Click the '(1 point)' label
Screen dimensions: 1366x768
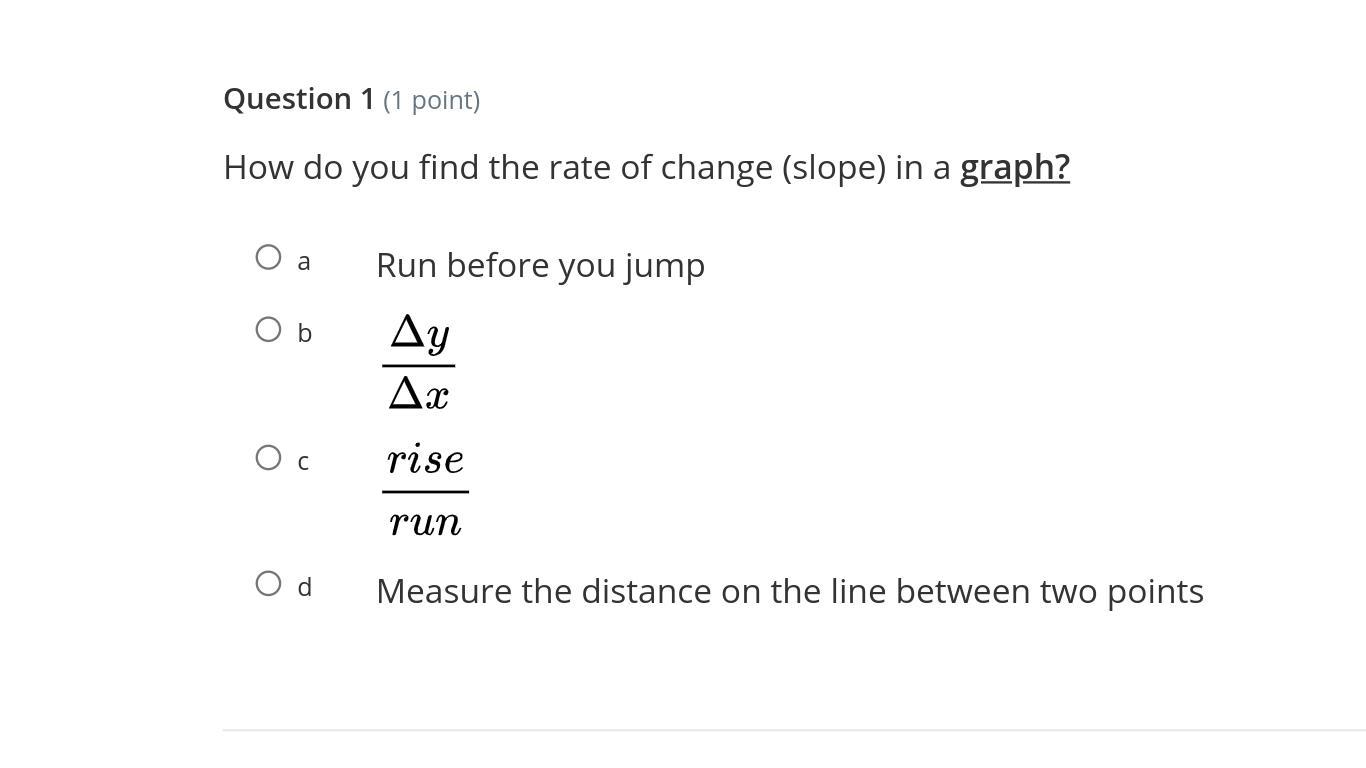431,100
